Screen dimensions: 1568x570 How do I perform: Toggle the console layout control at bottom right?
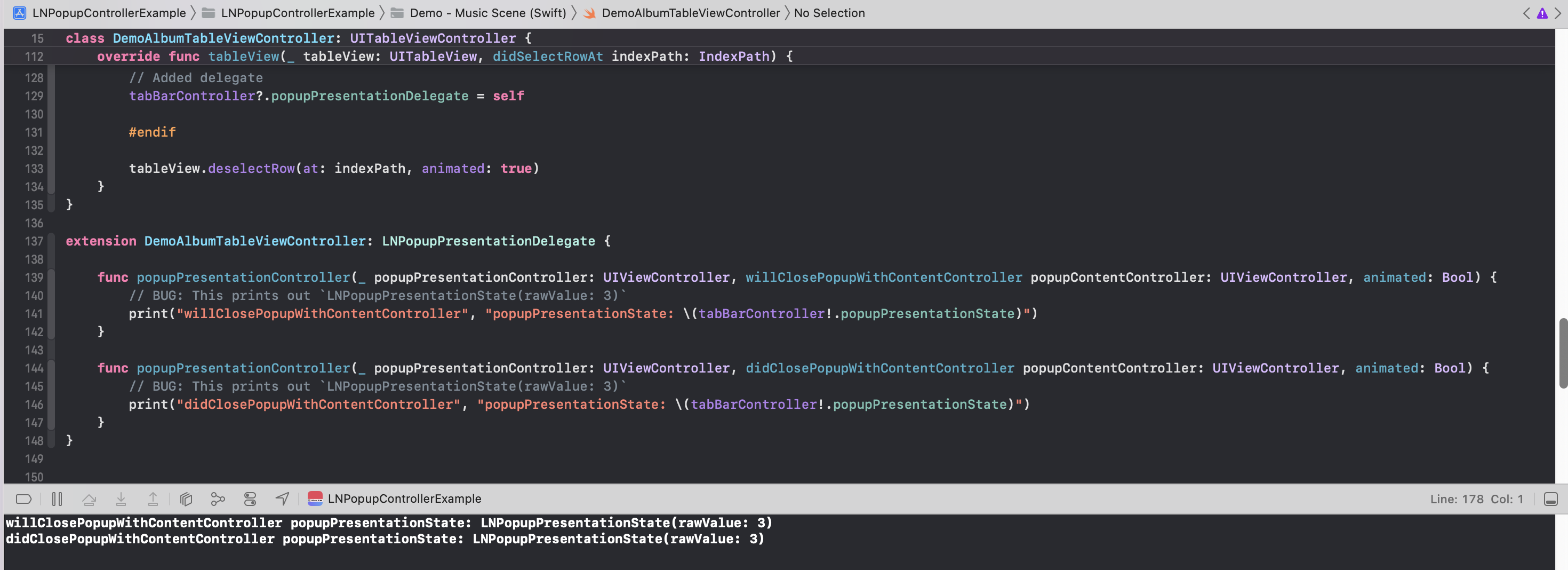(1551, 498)
